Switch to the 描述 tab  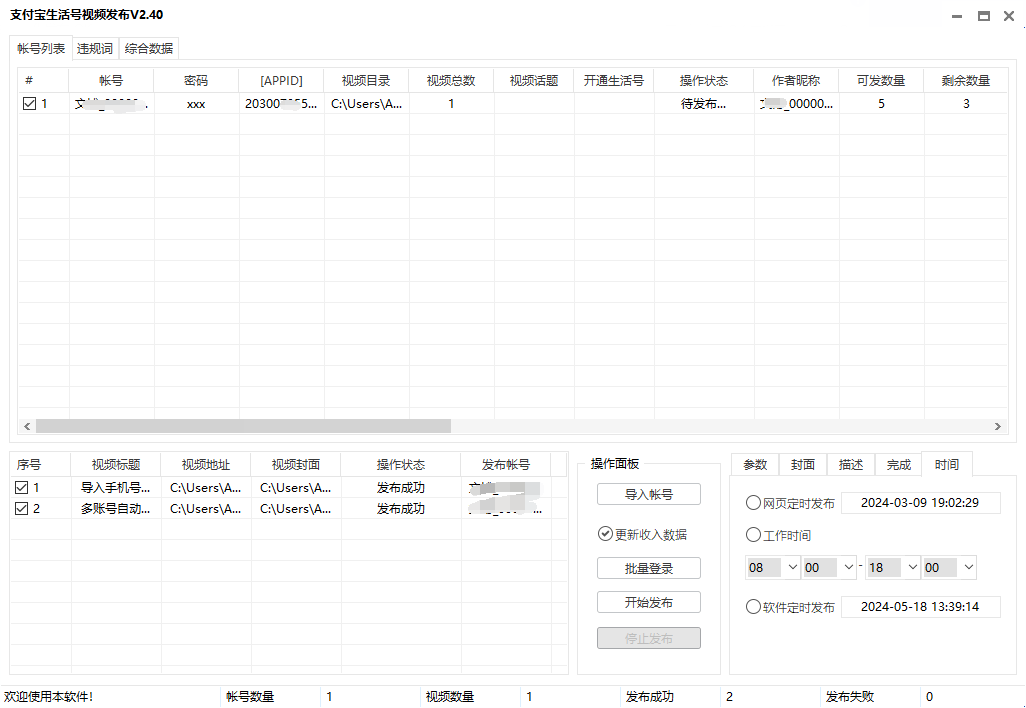[851, 465]
